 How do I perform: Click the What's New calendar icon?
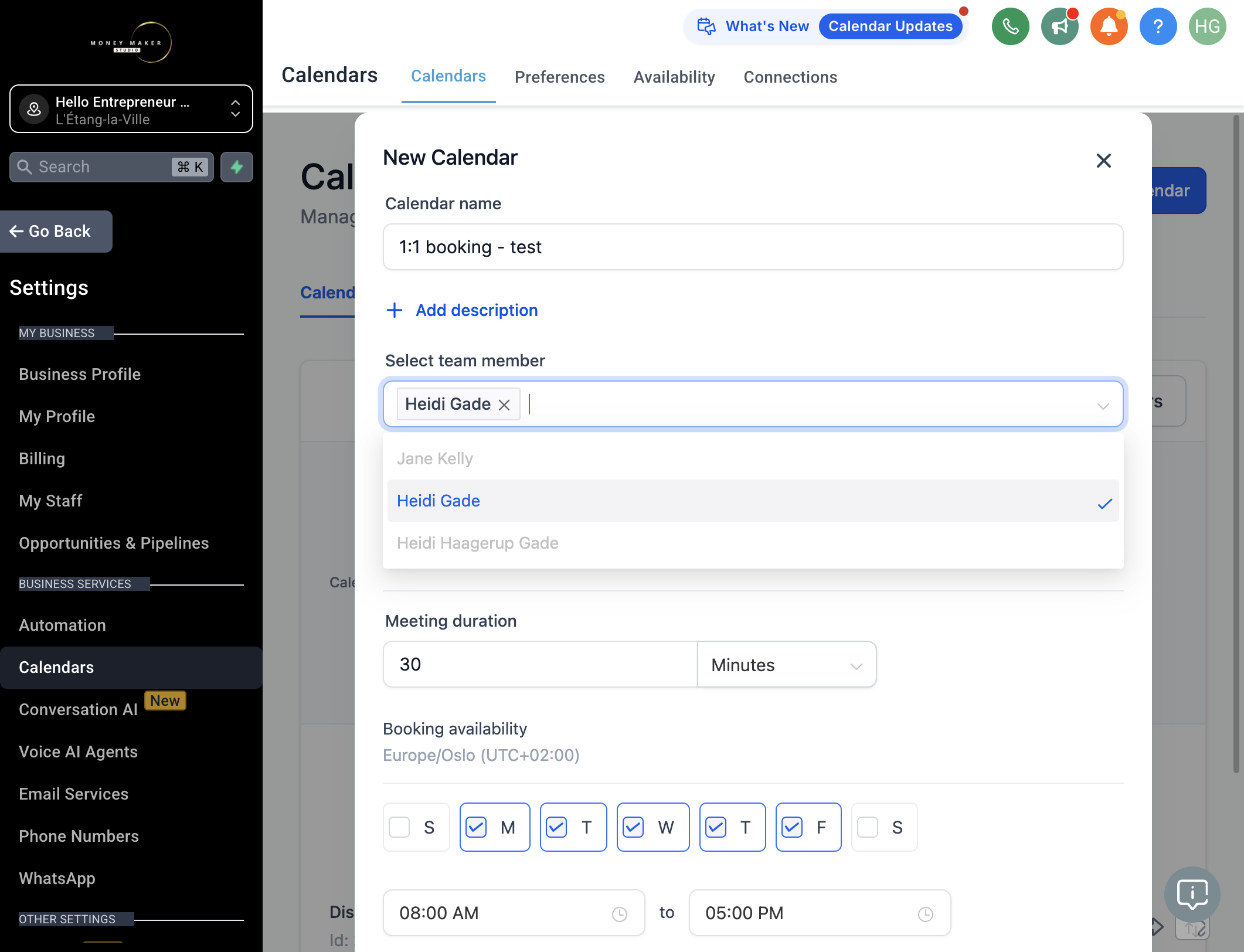click(x=706, y=26)
